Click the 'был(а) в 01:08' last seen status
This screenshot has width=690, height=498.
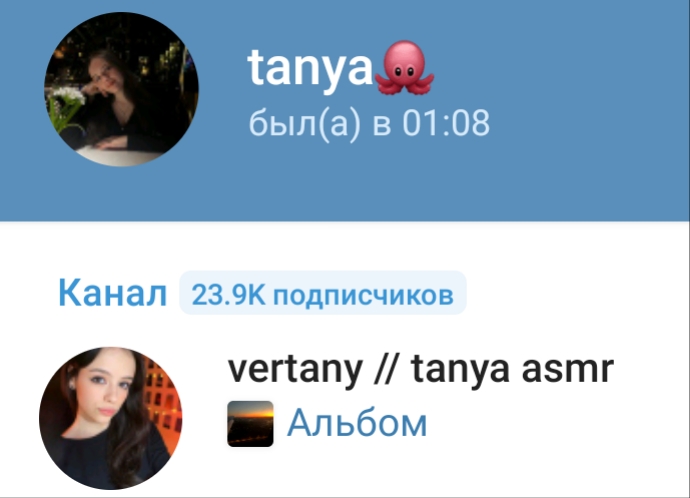point(369,123)
